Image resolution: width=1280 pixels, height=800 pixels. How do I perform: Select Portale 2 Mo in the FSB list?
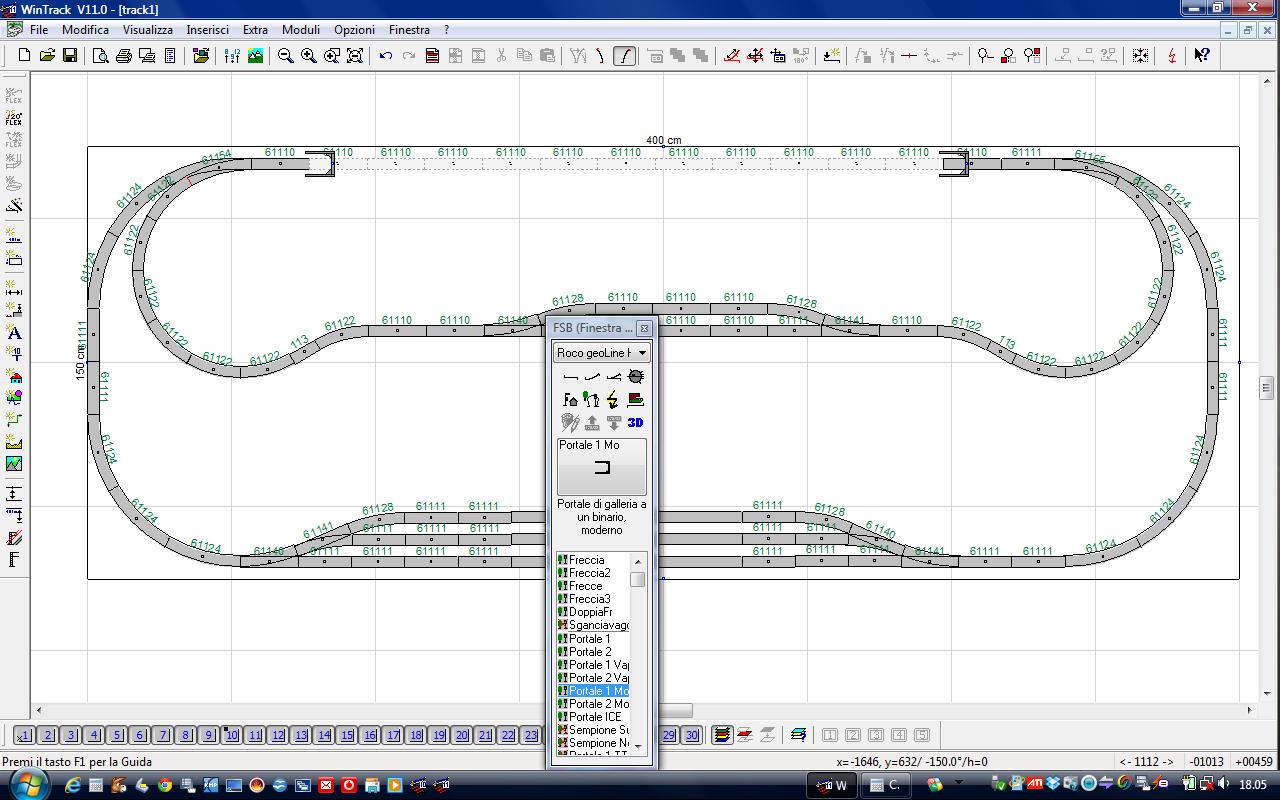593,704
